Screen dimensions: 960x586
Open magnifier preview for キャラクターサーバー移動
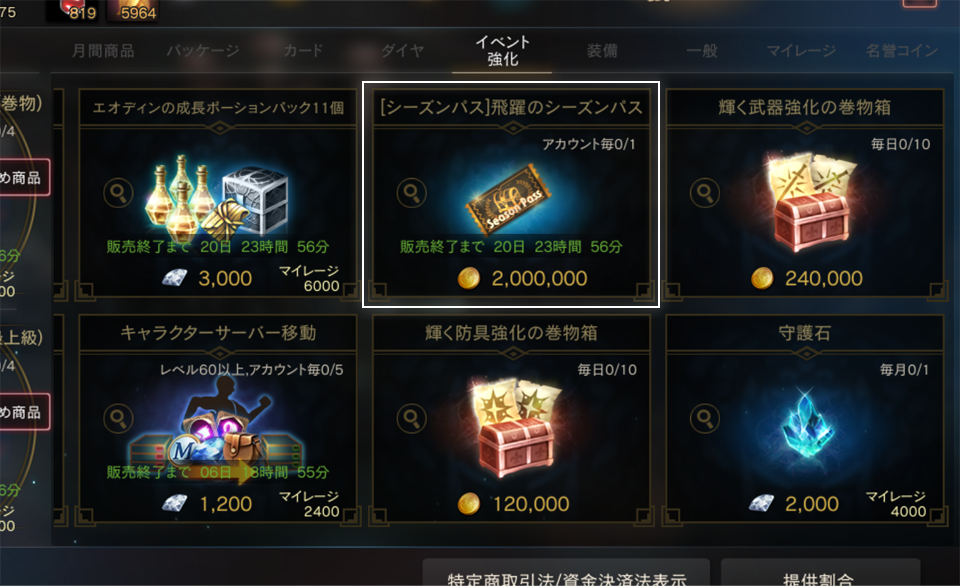tap(118, 418)
